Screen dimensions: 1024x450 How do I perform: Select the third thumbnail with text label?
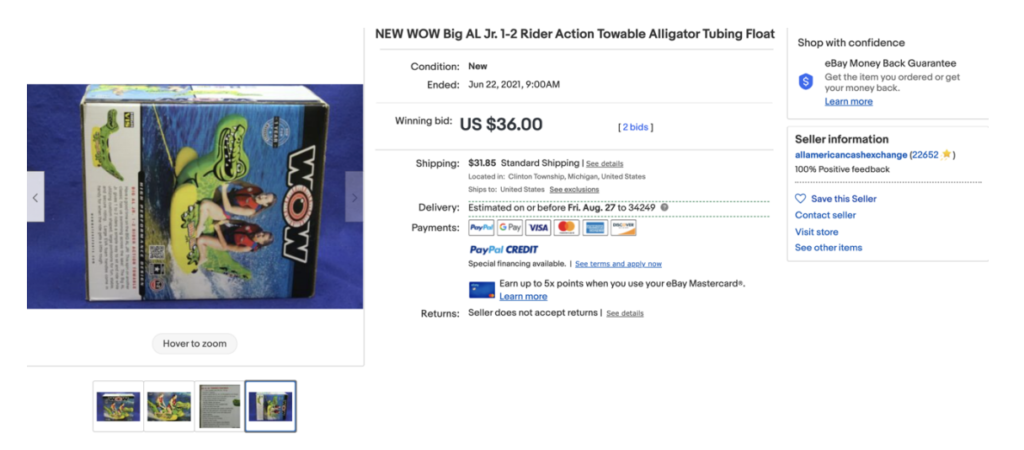[x=219, y=406]
